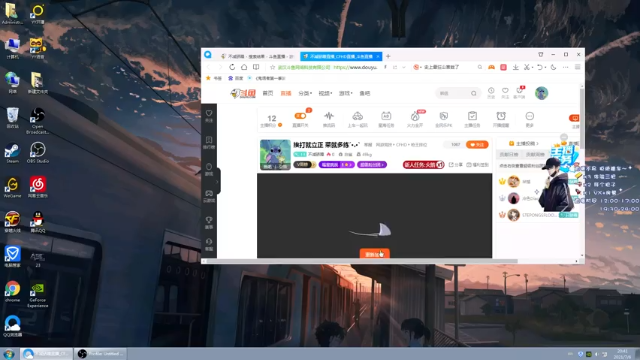Open OBS Studio desktop shortcut
640x360 pixels.
(x=38, y=153)
